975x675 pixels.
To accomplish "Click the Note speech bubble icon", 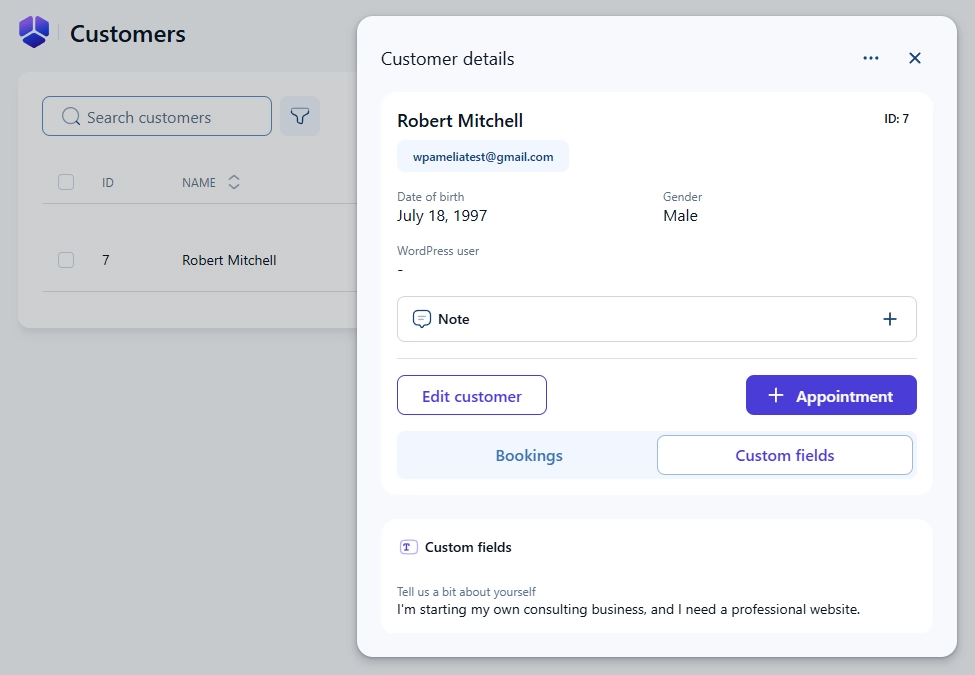I will click(x=422, y=319).
